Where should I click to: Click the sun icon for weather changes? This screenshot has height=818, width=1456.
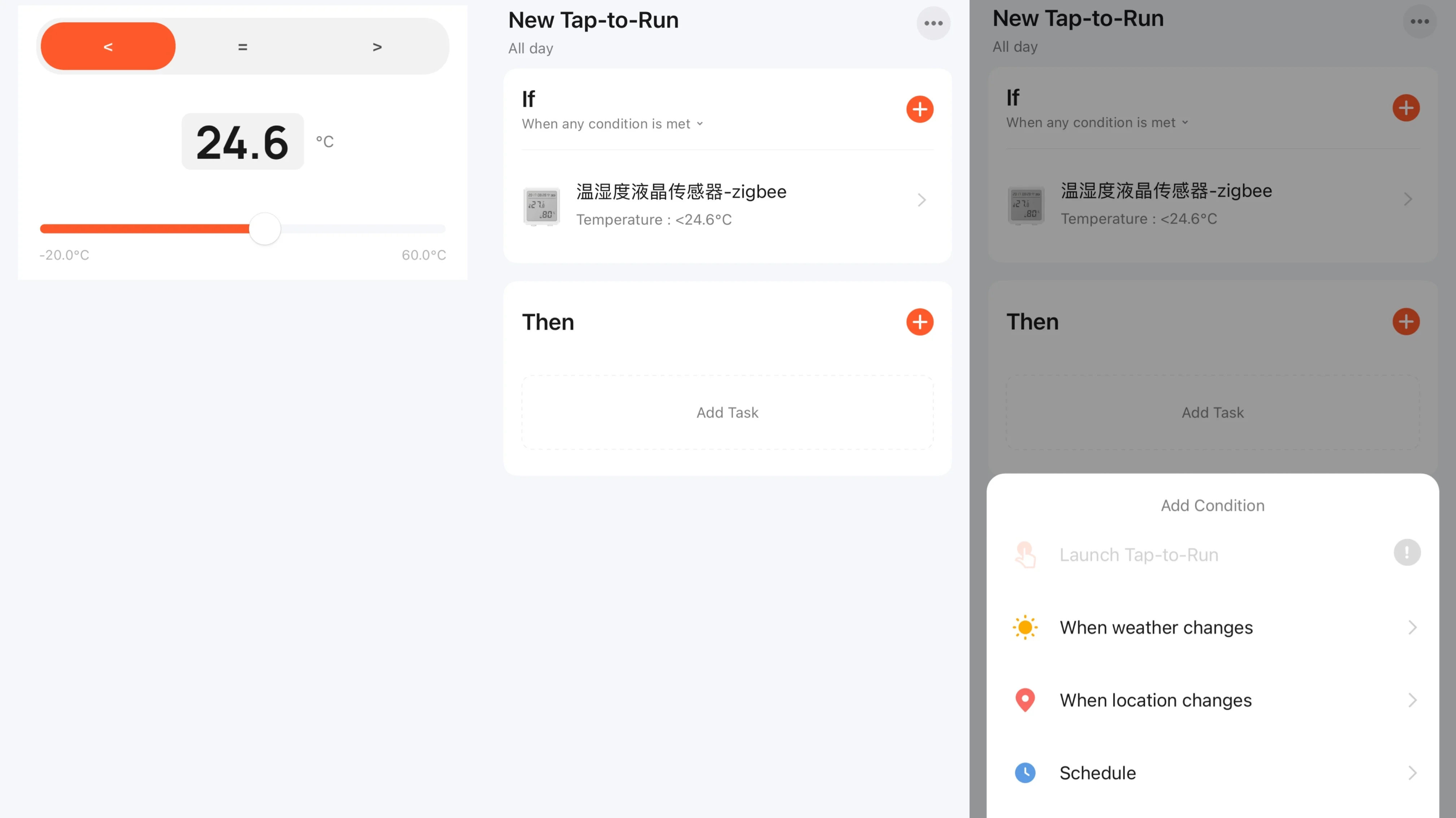(x=1025, y=628)
